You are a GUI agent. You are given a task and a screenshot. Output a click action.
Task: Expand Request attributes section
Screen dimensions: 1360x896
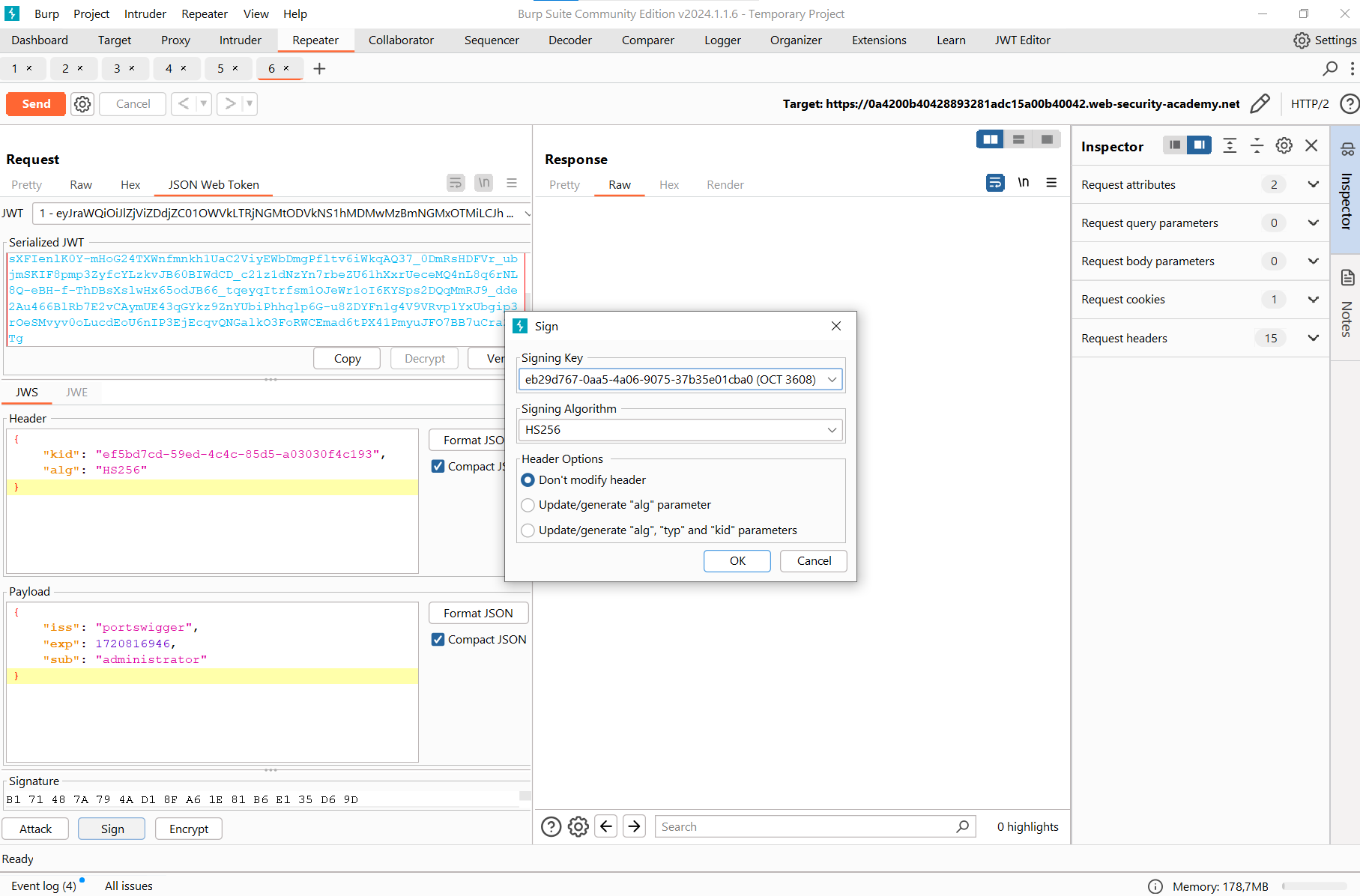click(1313, 184)
